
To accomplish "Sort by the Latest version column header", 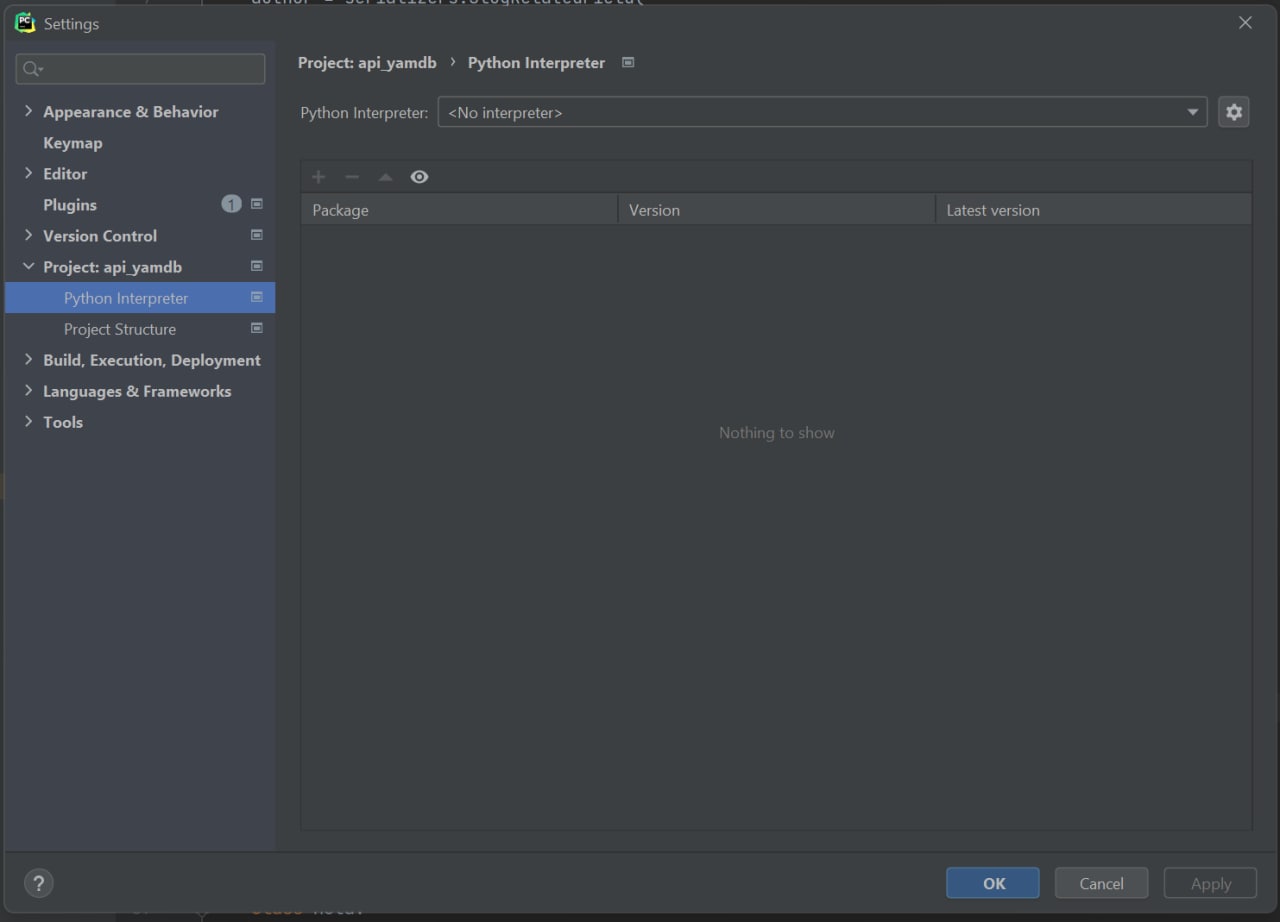I will point(1094,210).
